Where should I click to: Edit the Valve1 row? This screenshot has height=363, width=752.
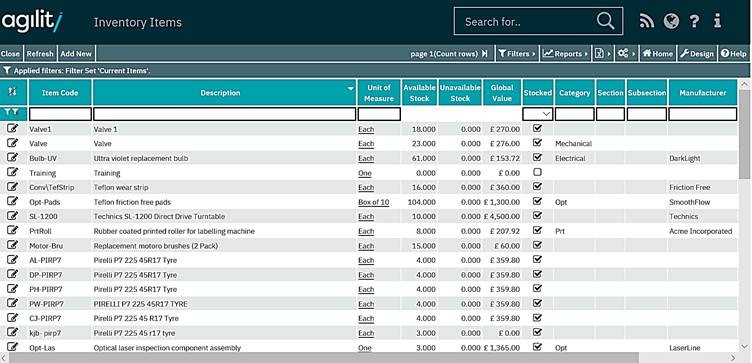click(x=12, y=128)
